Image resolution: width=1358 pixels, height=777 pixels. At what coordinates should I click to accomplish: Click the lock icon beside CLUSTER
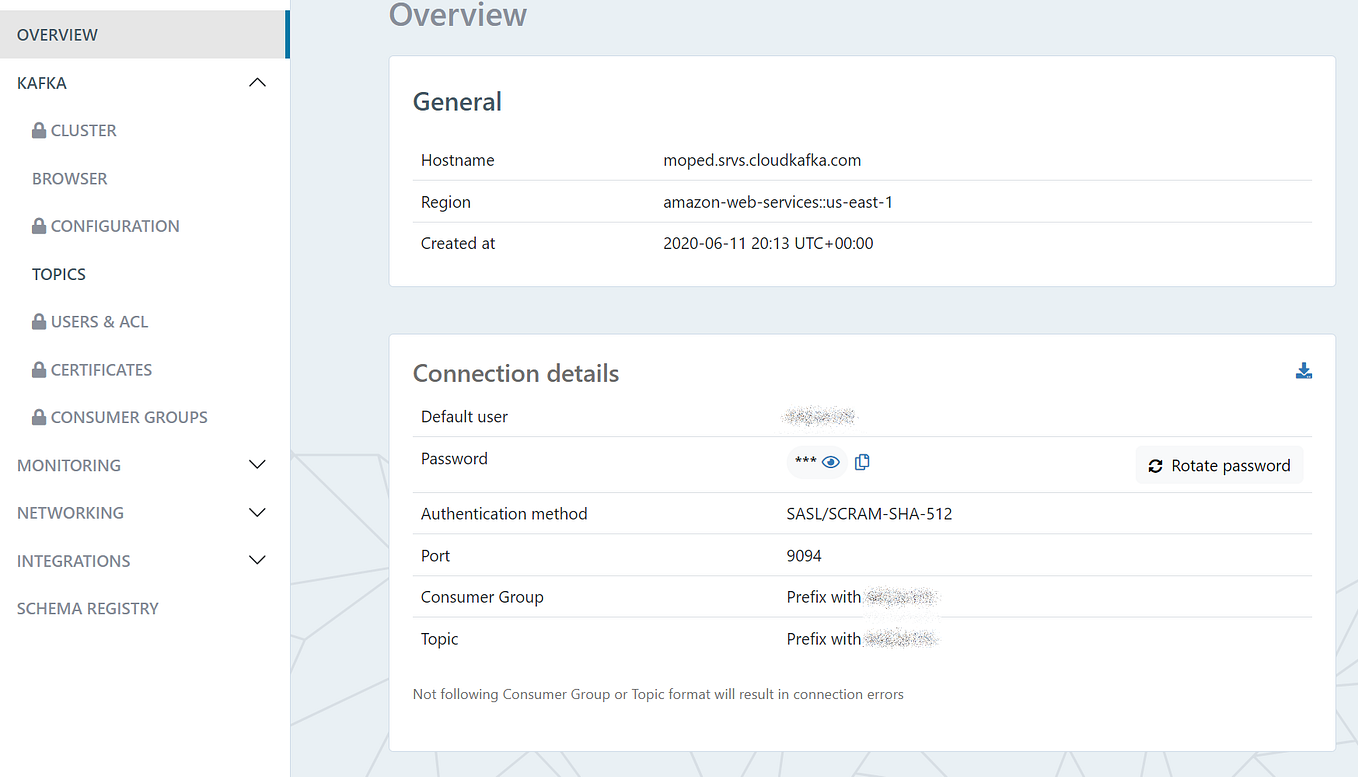point(37,129)
